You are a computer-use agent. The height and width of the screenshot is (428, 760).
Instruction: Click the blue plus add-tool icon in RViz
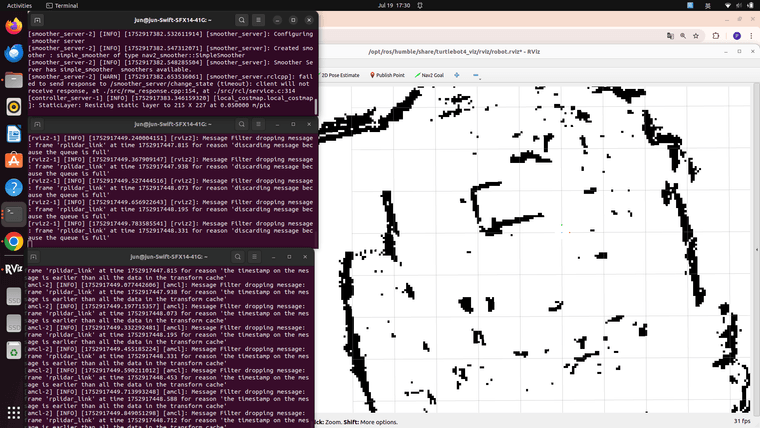[x=457, y=75]
